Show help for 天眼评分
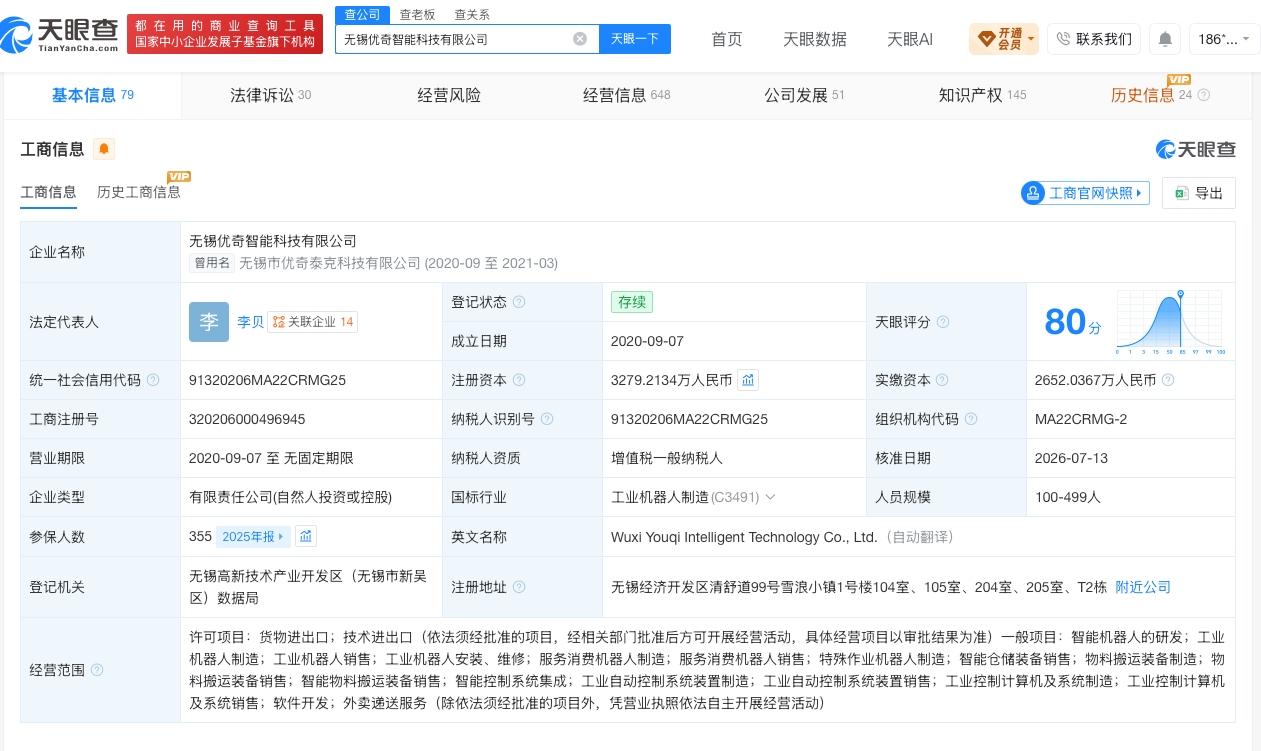The width and height of the screenshot is (1261, 751). [x=942, y=322]
